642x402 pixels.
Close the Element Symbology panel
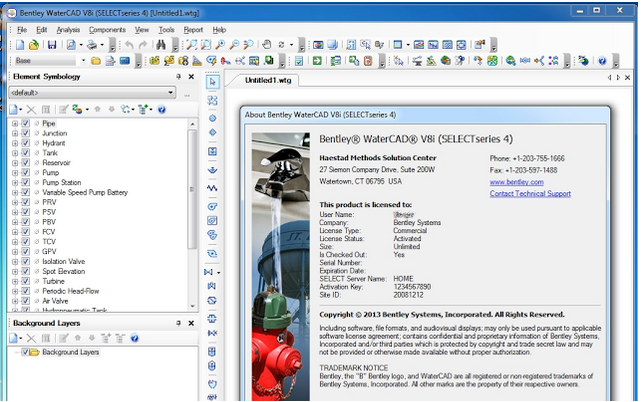point(191,77)
